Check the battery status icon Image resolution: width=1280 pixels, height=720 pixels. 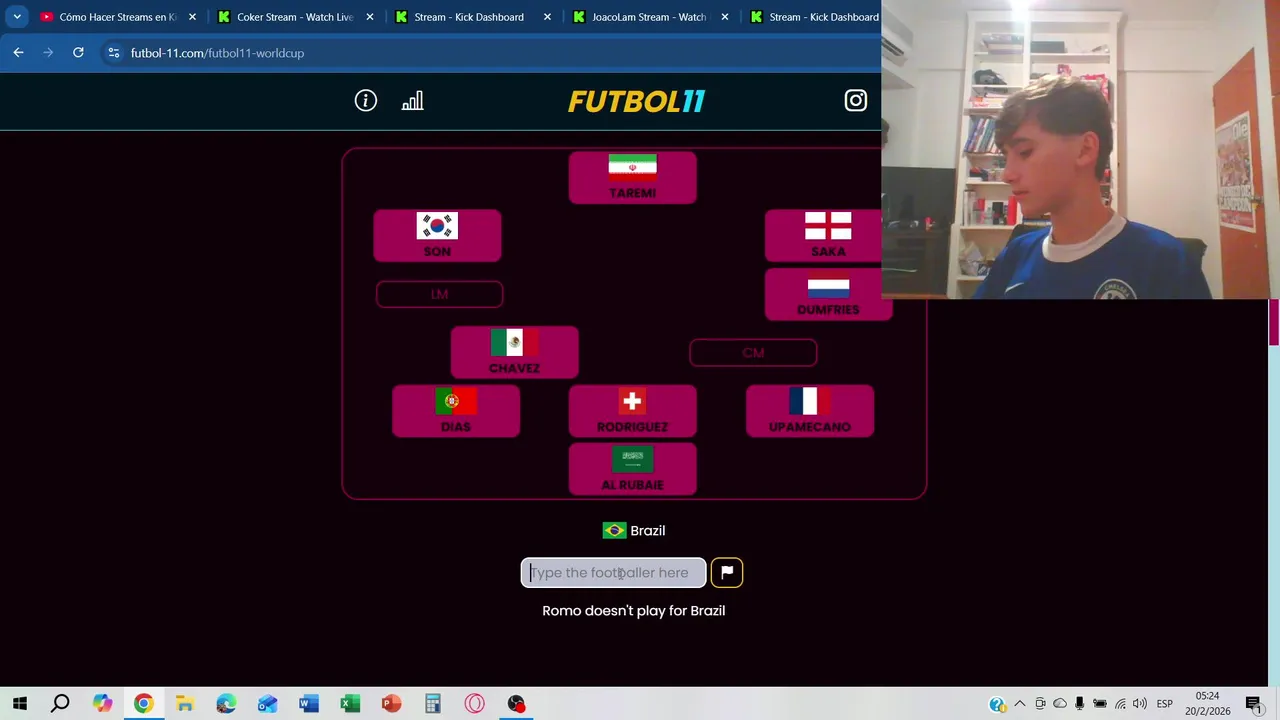click(1100, 704)
